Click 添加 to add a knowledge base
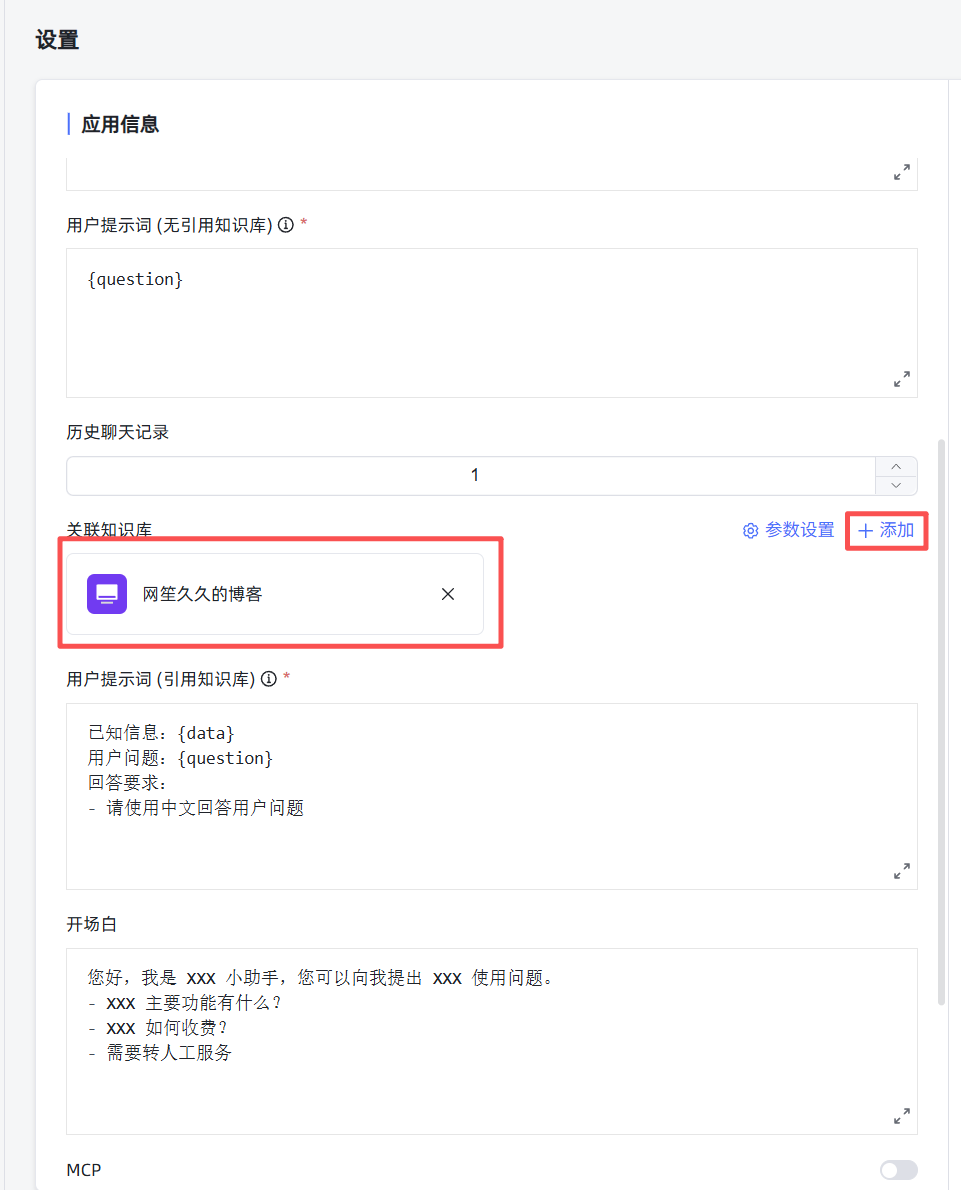The image size is (961, 1190). tap(886, 531)
